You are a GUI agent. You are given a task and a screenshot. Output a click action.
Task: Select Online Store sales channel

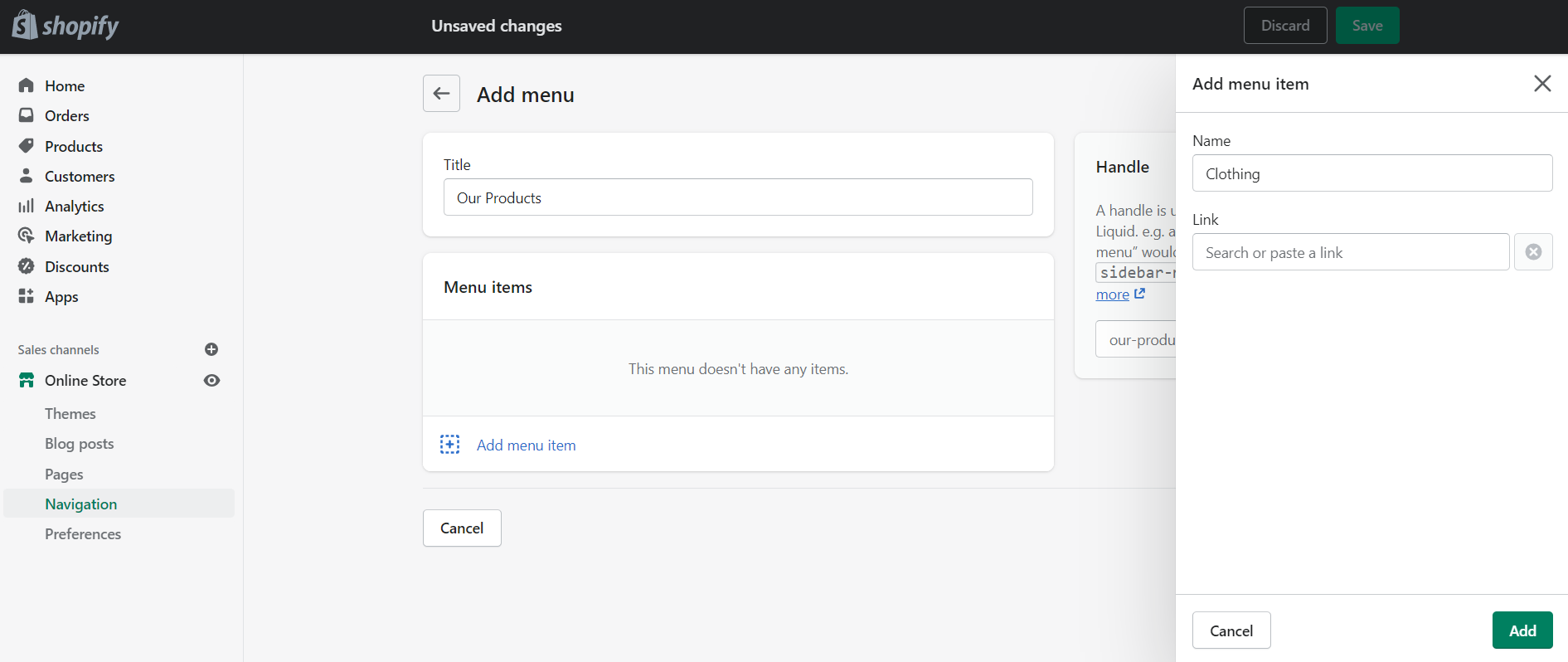point(85,380)
